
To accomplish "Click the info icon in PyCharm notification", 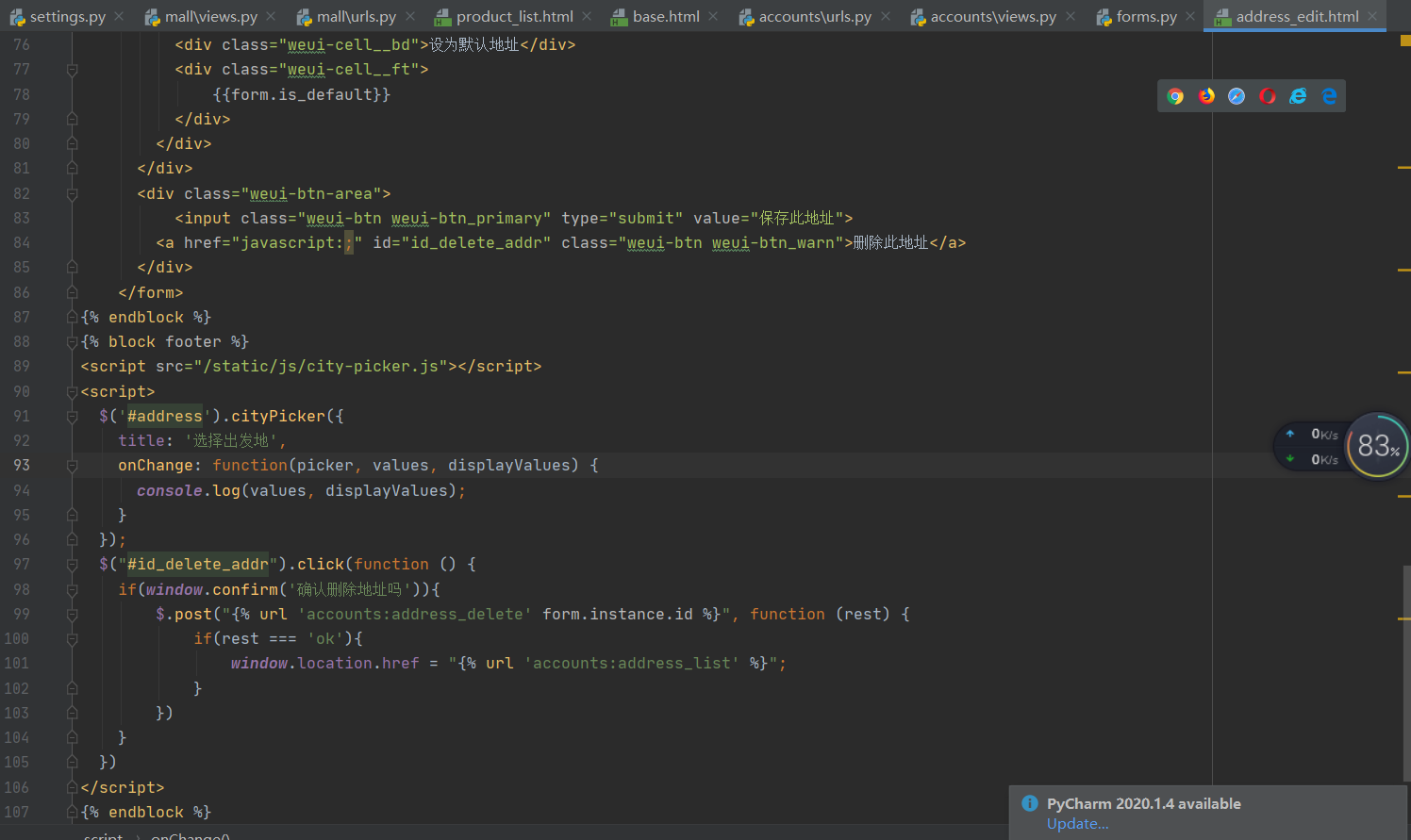I will pos(1030,803).
